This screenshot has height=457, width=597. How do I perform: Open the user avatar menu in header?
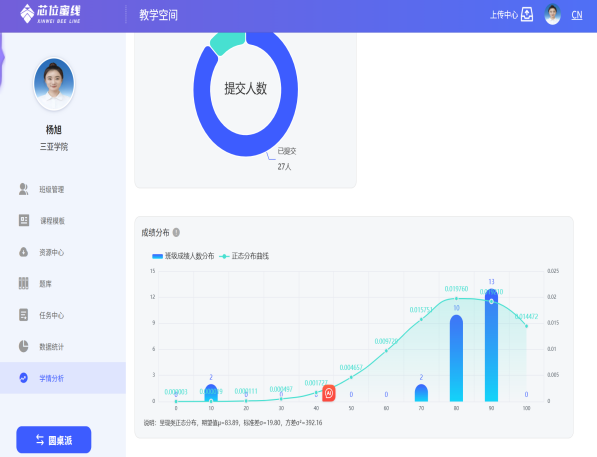click(552, 14)
